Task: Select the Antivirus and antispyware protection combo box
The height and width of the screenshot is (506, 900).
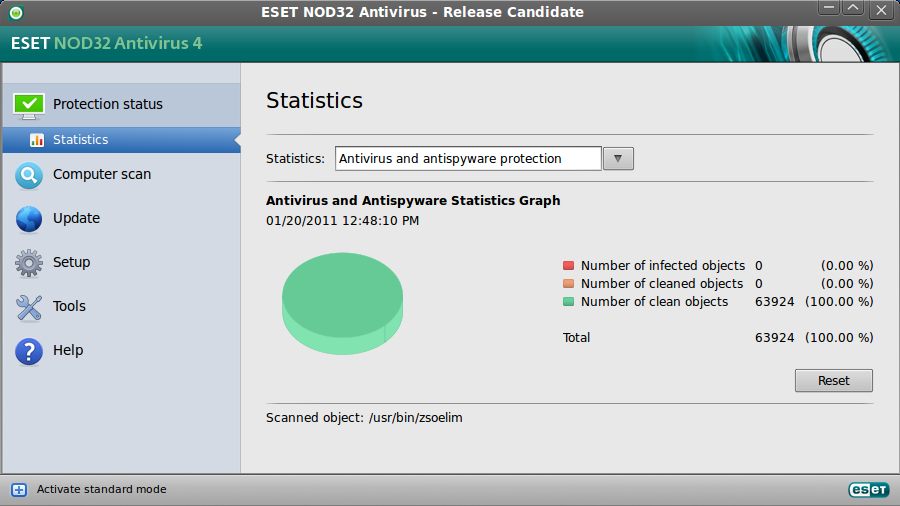Action: tap(468, 159)
